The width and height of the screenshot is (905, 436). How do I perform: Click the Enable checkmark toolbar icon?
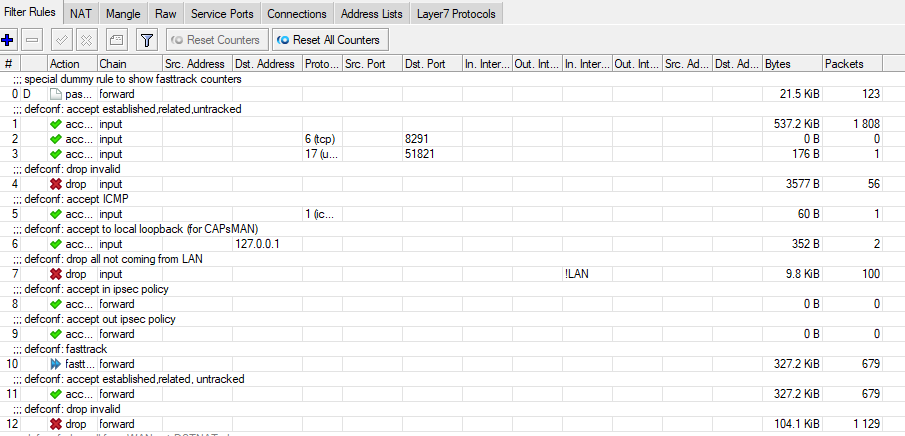point(62,40)
